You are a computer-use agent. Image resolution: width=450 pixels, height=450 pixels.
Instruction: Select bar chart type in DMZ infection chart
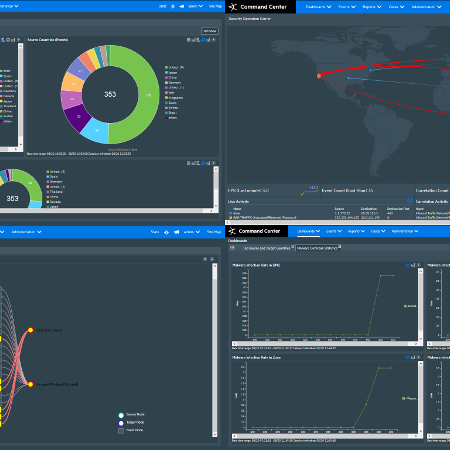pyautogui.click(x=413, y=265)
